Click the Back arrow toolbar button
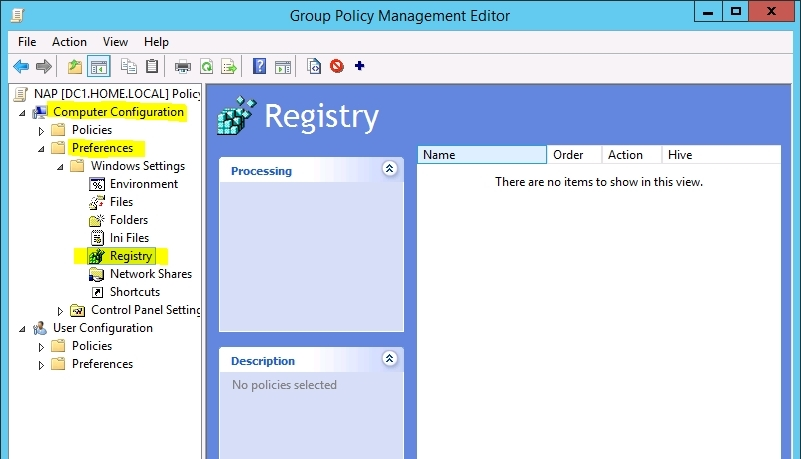Screen dimensions: 801x459 pyautogui.click(x=20, y=67)
